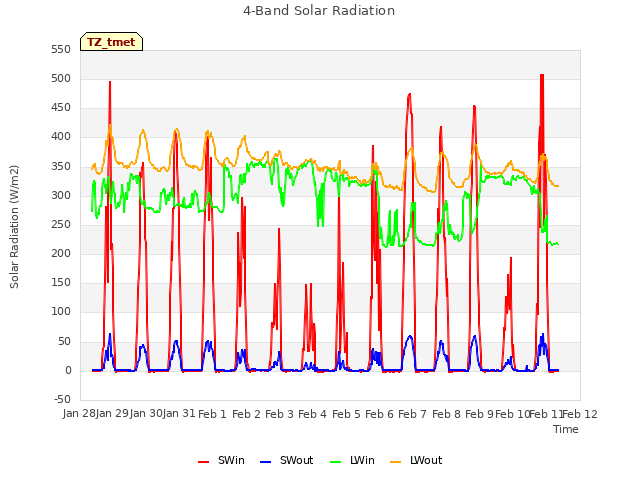This screenshot has width=640, height=480.
Task: Click the Feb 6 x-axis label
Action: click(x=379, y=414)
